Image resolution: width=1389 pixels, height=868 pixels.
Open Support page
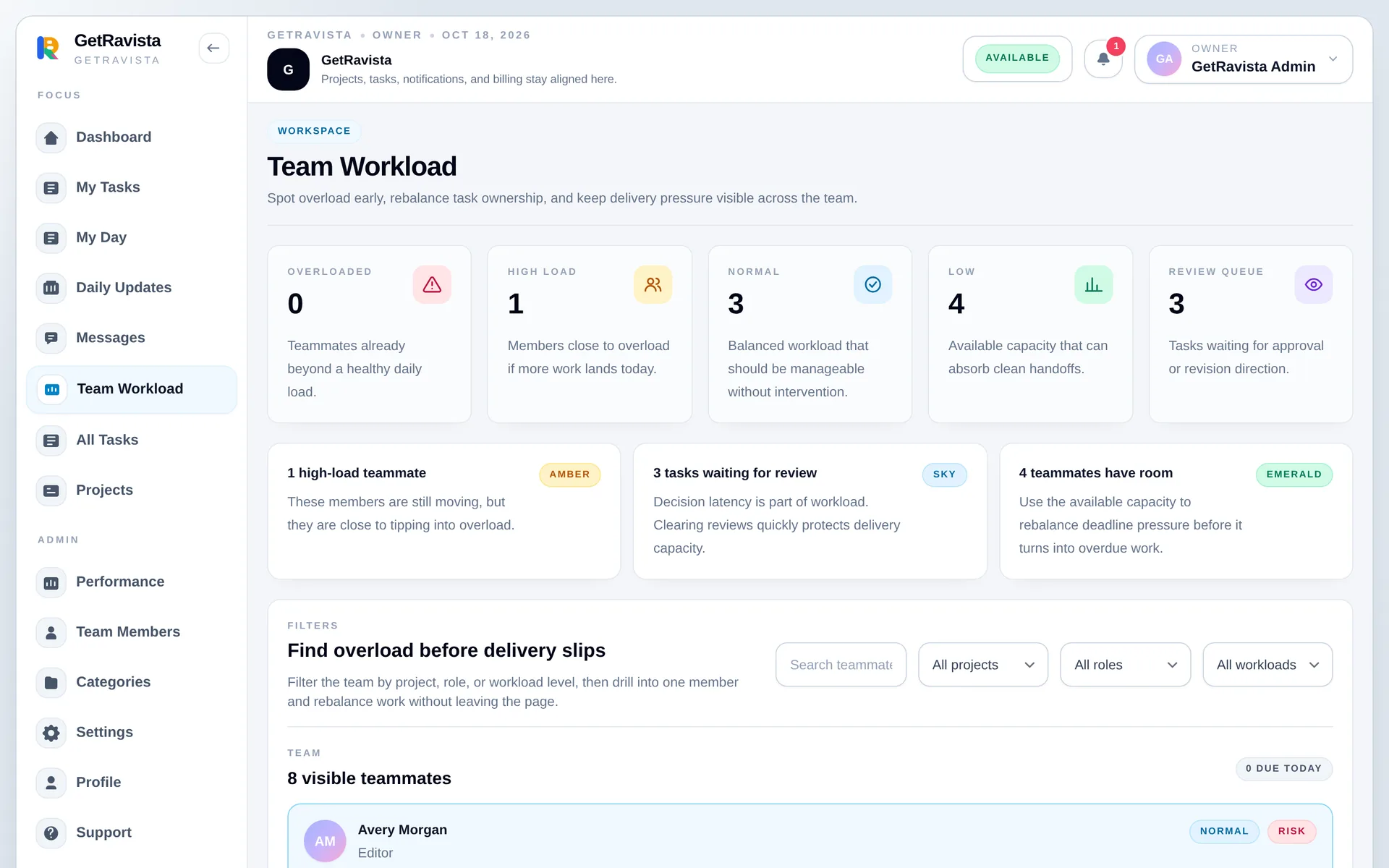(x=132, y=833)
